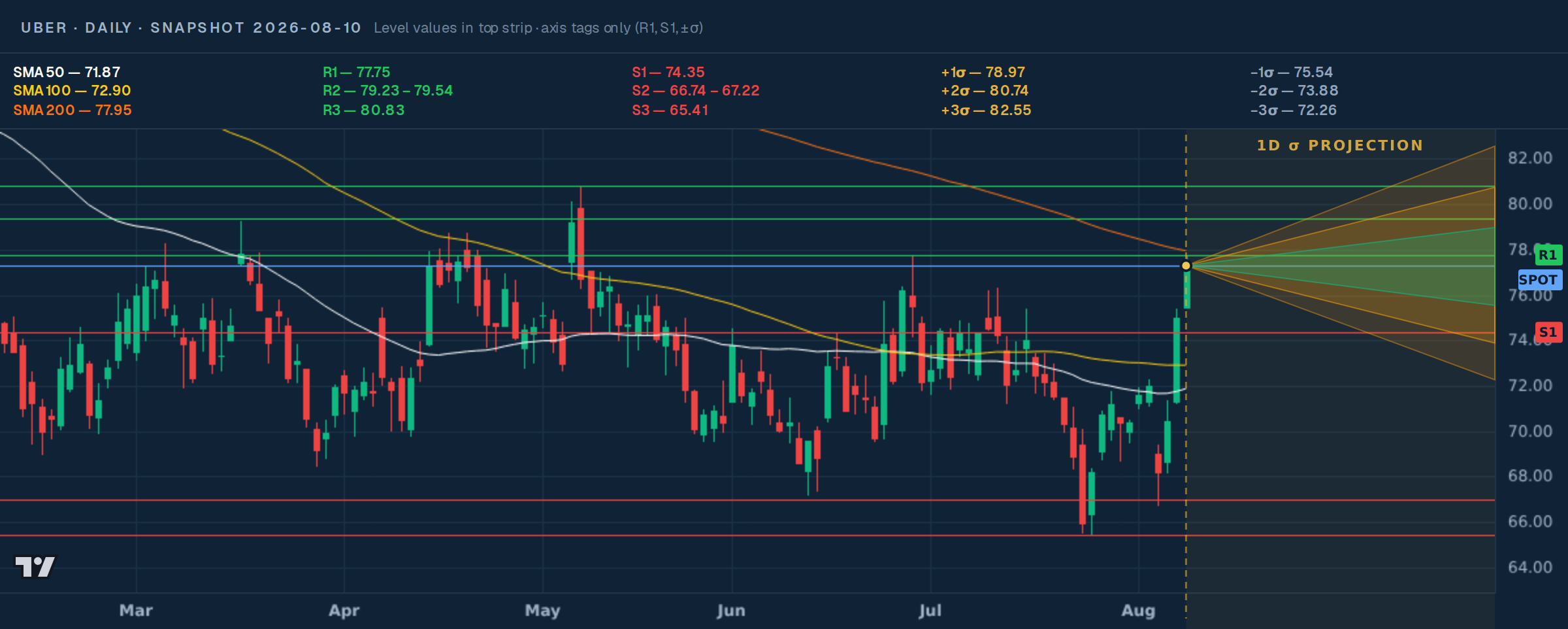1568x629 pixels.
Task: Click the R1 — 77.75 level label
Action: coord(356,72)
